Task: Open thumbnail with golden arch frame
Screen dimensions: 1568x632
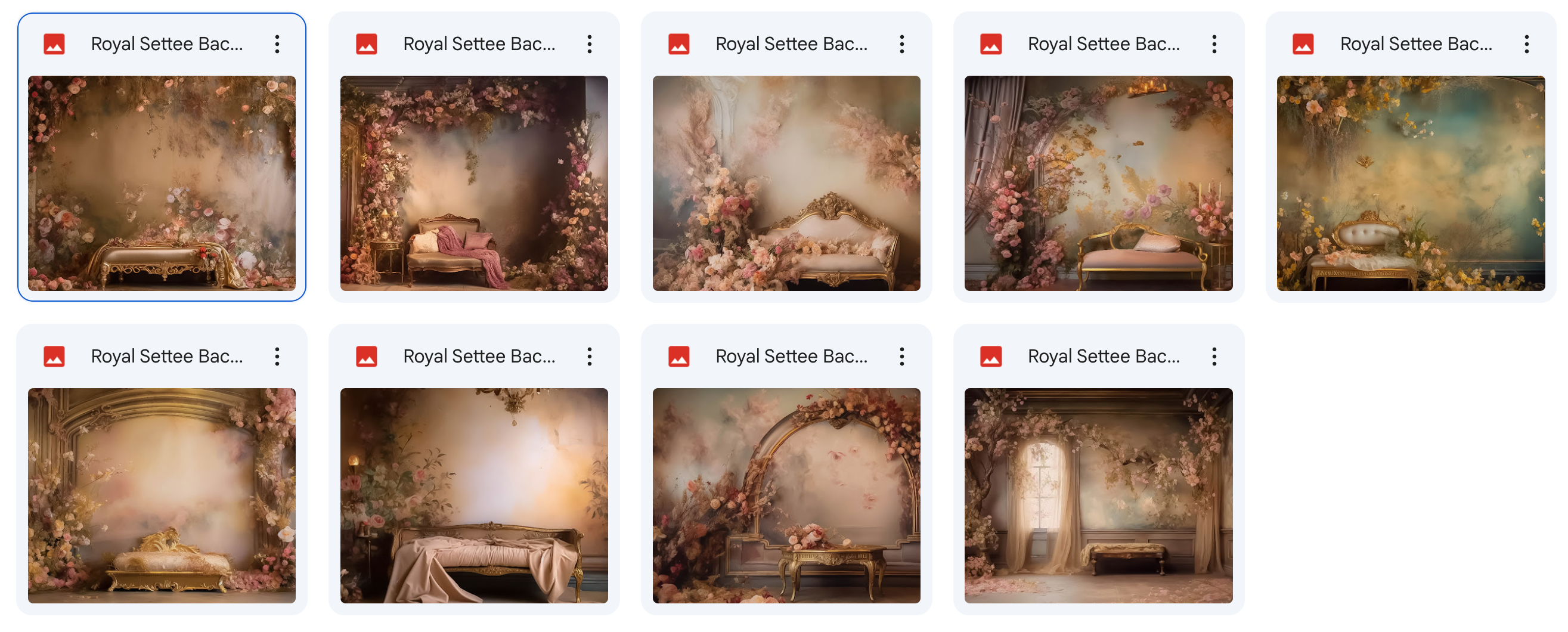Action: point(162,495)
